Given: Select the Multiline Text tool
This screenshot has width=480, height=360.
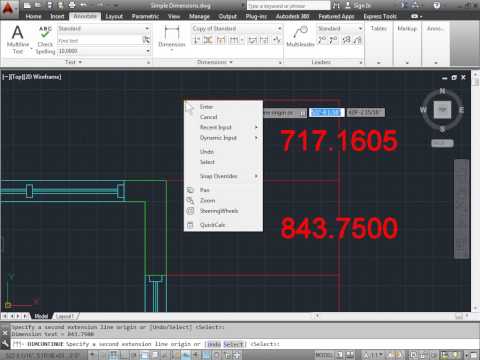Looking at the screenshot, I should point(17,39).
